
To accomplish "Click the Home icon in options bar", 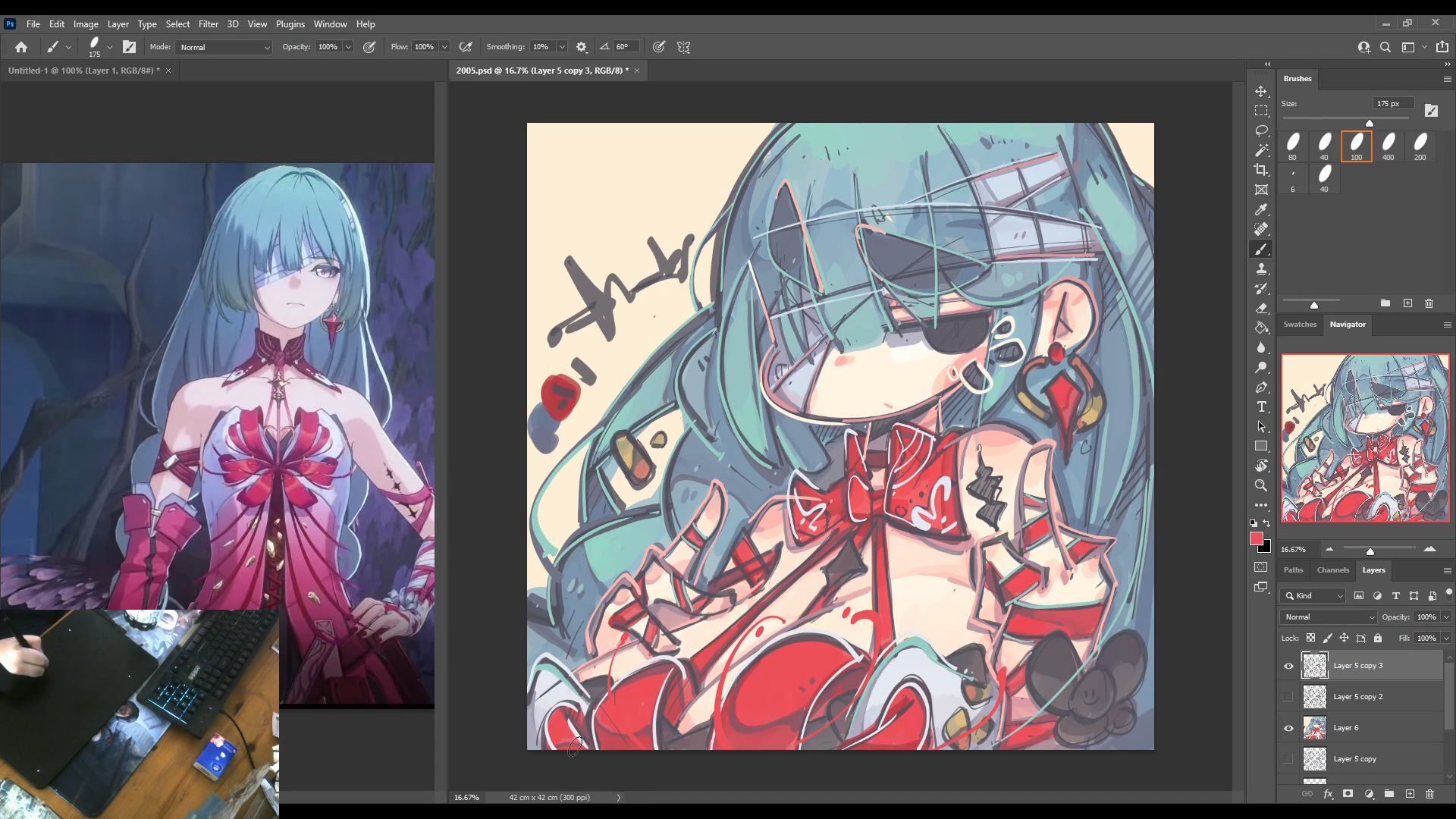I will (x=21, y=47).
